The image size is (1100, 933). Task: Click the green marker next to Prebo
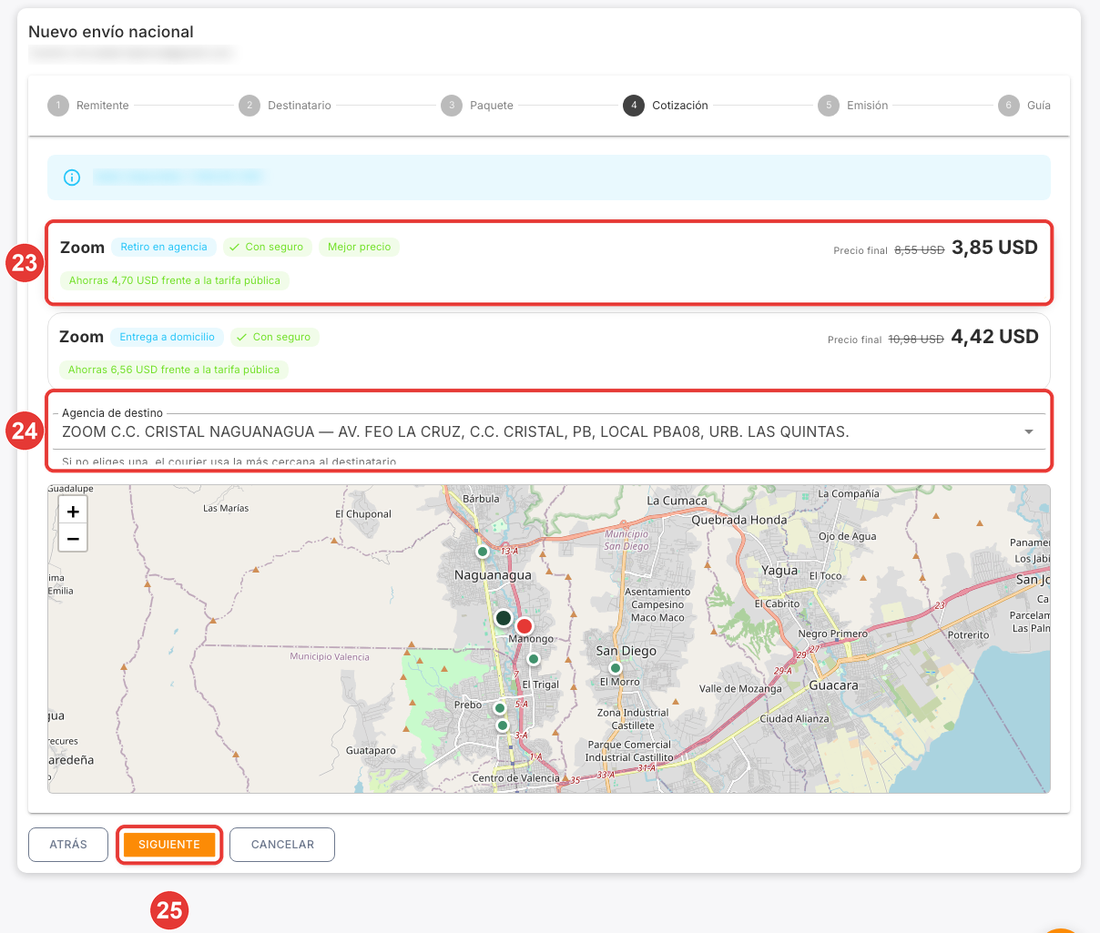point(499,708)
